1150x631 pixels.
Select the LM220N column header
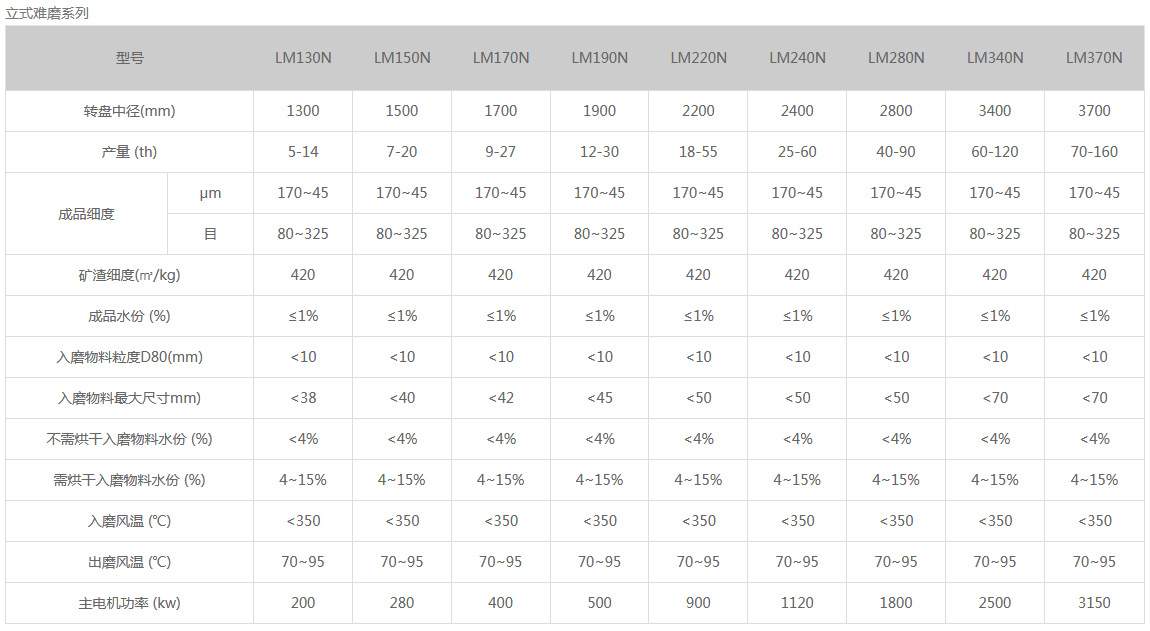[698, 58]
